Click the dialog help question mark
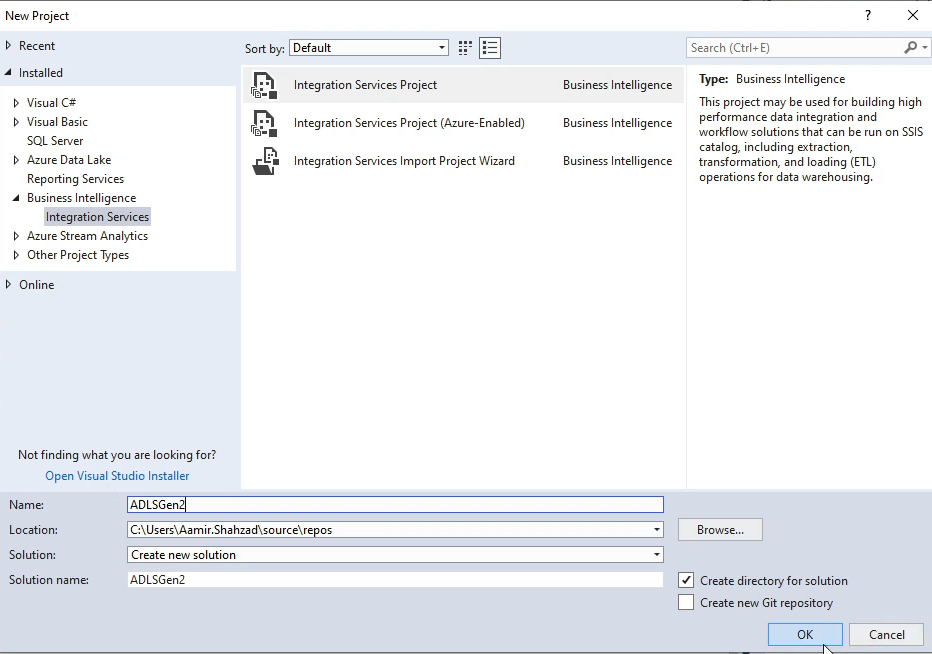Image resolution: width=932 pixels, height=654 pixels. click(867, 15)
